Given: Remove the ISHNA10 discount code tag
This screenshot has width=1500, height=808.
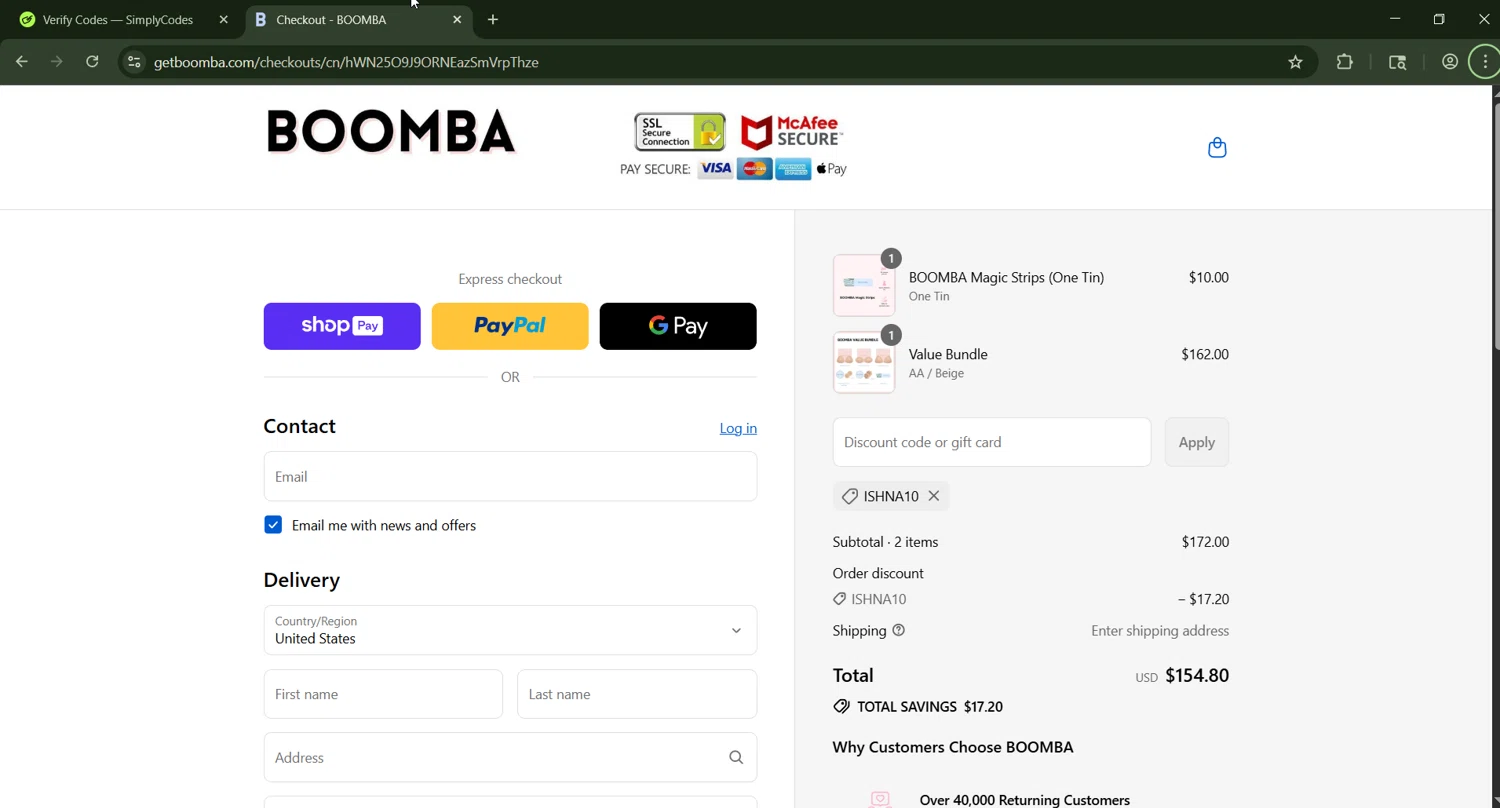Looking at the screenshot, I should coord(933,496).
